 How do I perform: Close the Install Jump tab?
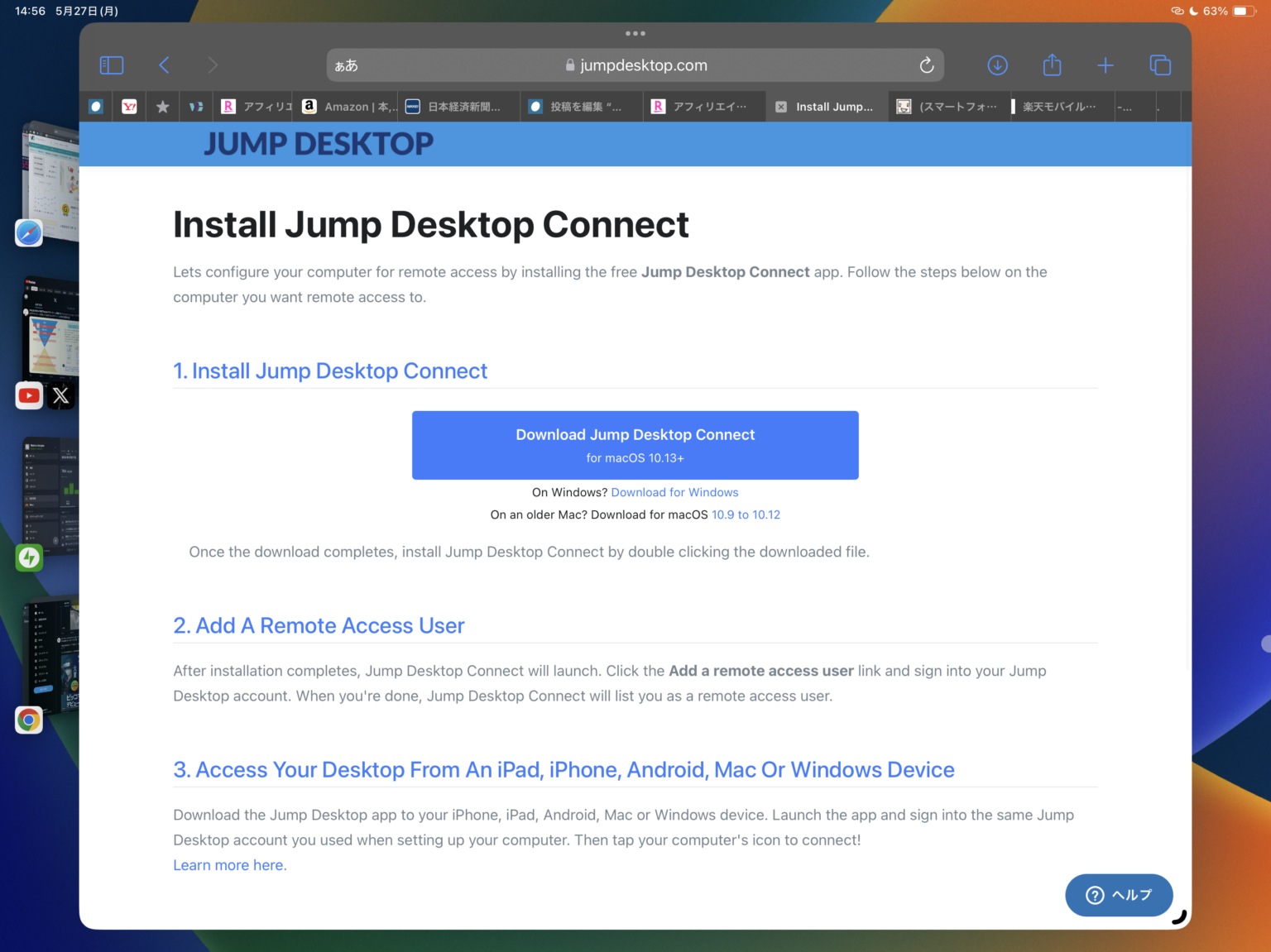(x=781, y=107)
